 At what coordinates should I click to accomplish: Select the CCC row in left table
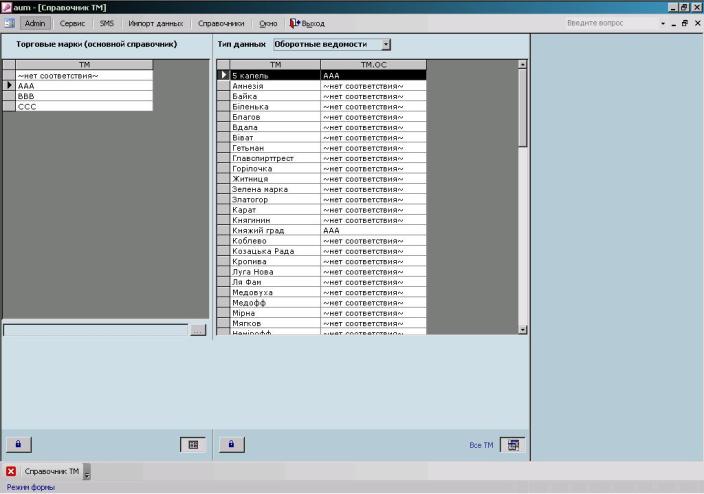[84, 106]
